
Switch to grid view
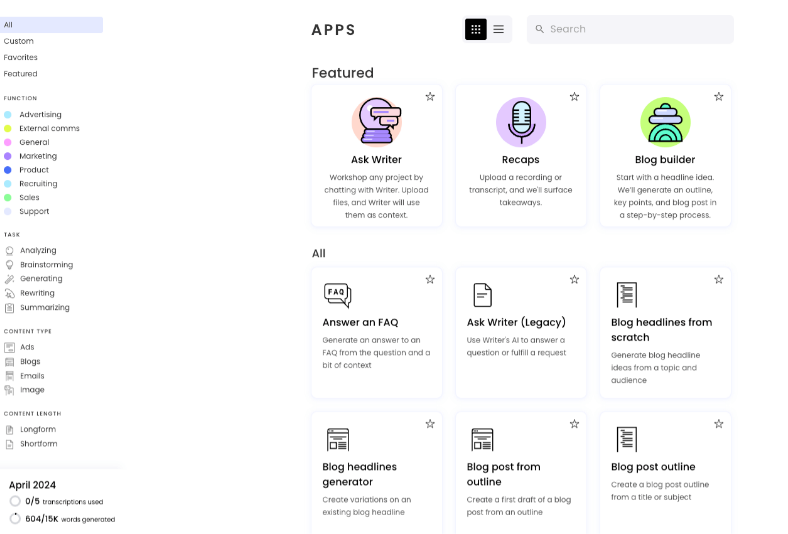tap(475, 29)
